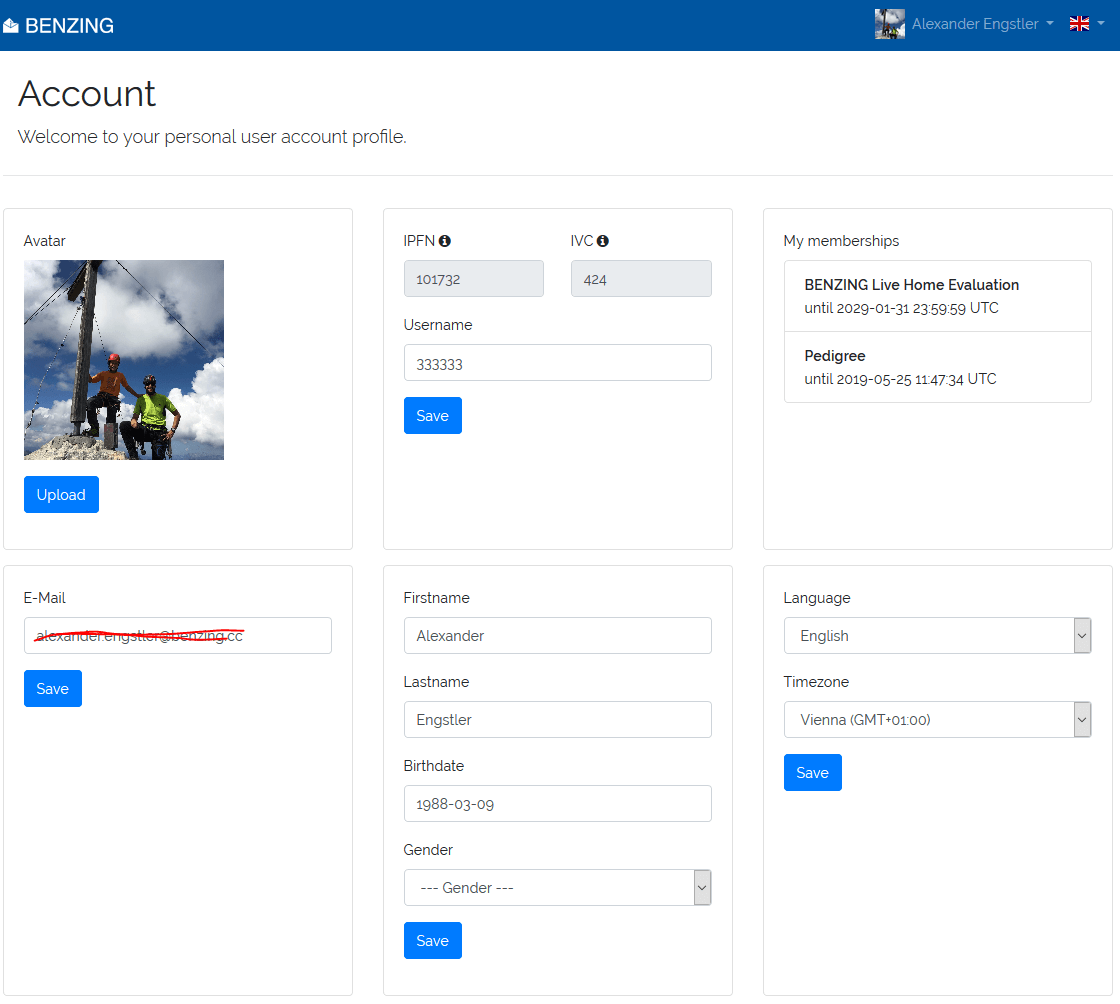Click the Firstname field containing Alexander
This screenshot has width=1120, height=1004.
557,636
